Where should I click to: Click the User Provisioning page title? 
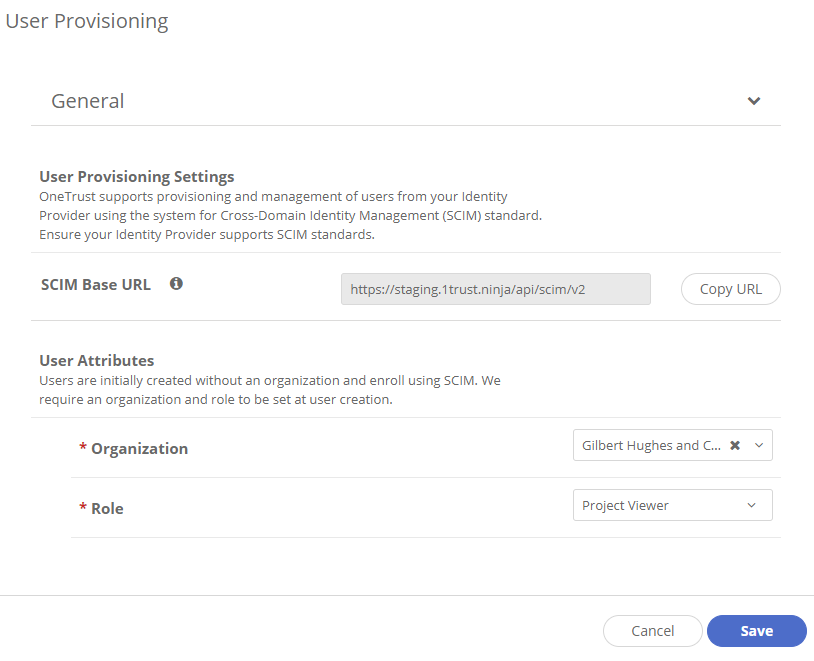[86, 20]
